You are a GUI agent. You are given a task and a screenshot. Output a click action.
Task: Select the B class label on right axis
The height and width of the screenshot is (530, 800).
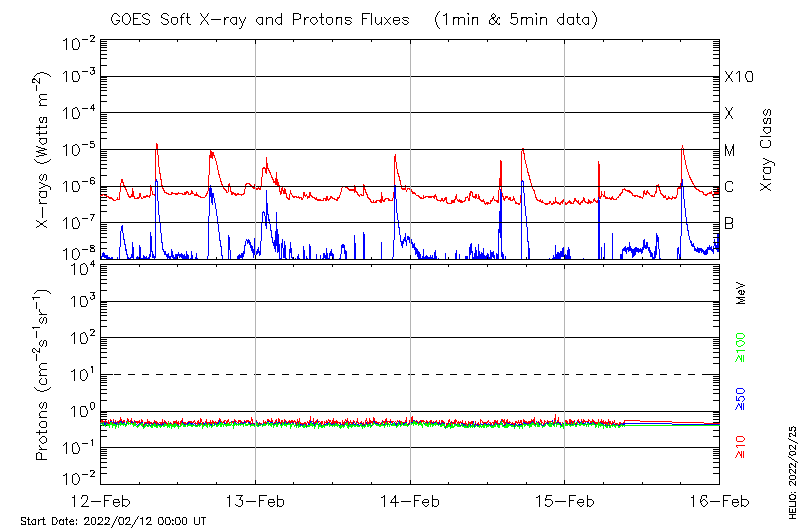click(729, 223)
